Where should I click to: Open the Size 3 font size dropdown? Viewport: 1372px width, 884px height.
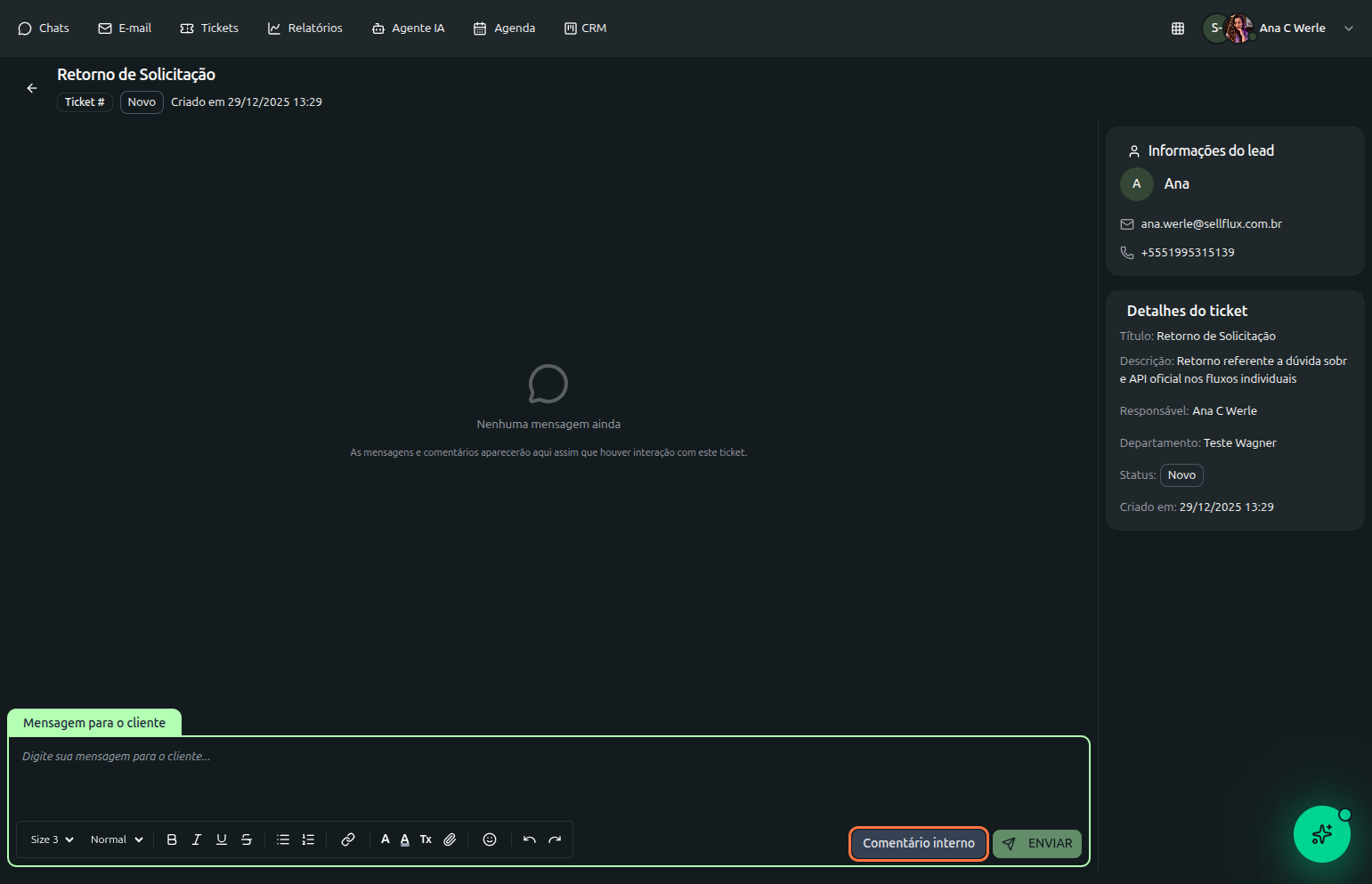pos(52,839)
